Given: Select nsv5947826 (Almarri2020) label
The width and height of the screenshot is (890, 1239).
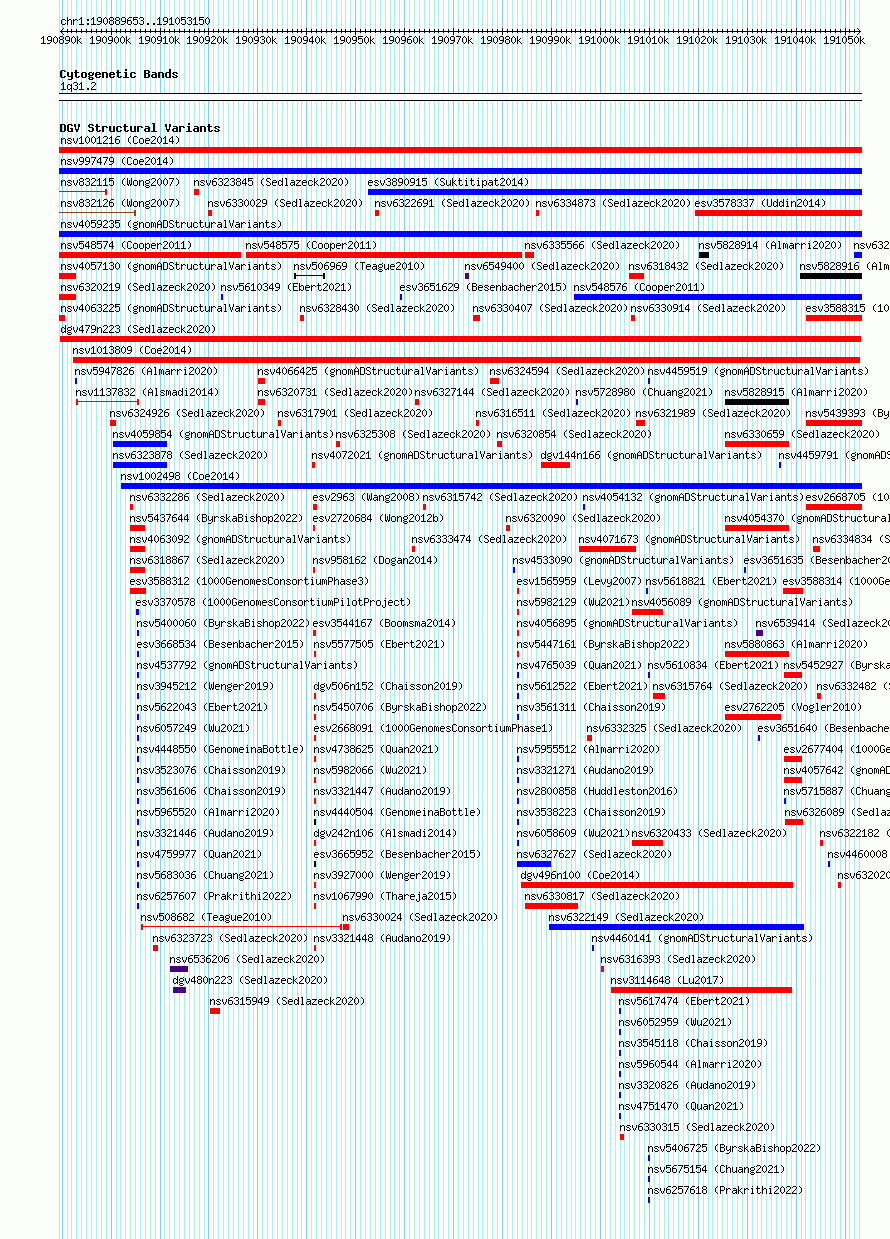Looking at the screenshot, I should 146,371.
